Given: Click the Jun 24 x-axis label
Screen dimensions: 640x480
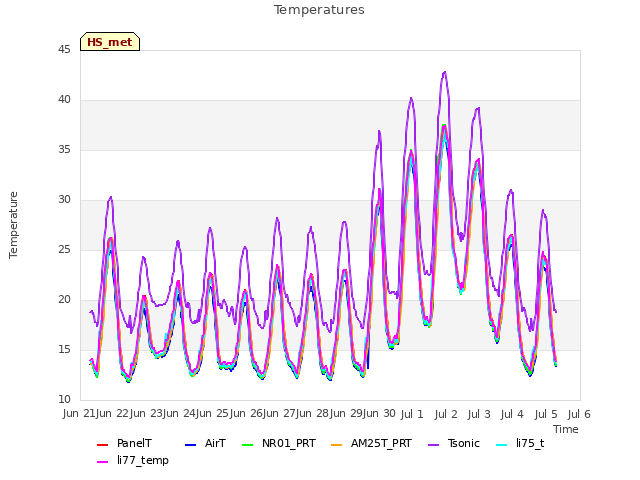Looking at the screenshot, I should click(x=180, y=414).
